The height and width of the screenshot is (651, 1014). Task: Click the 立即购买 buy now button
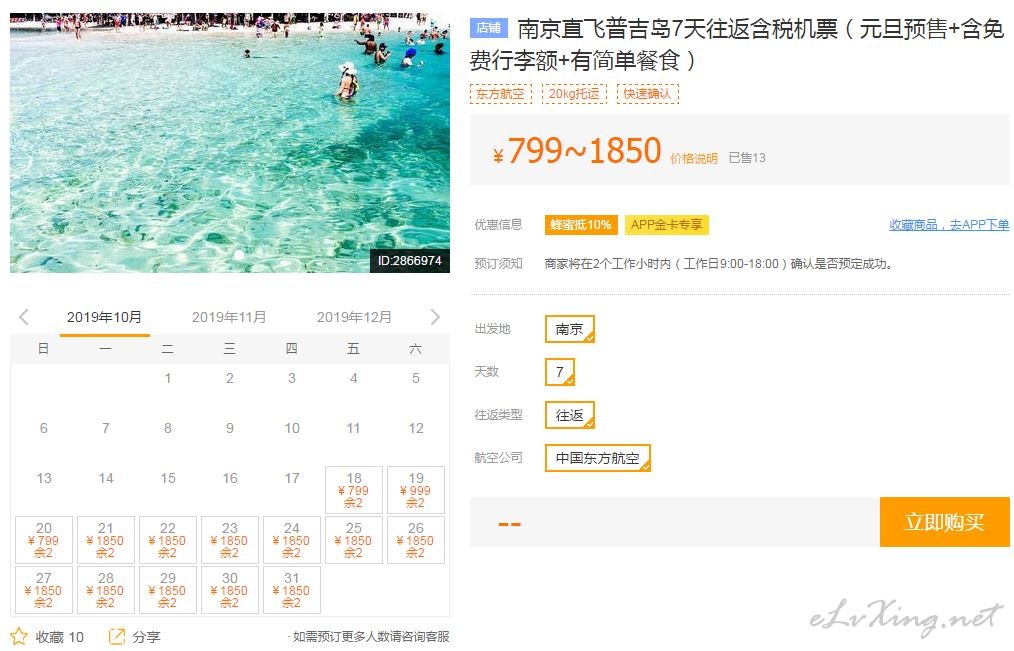(944, 522)
